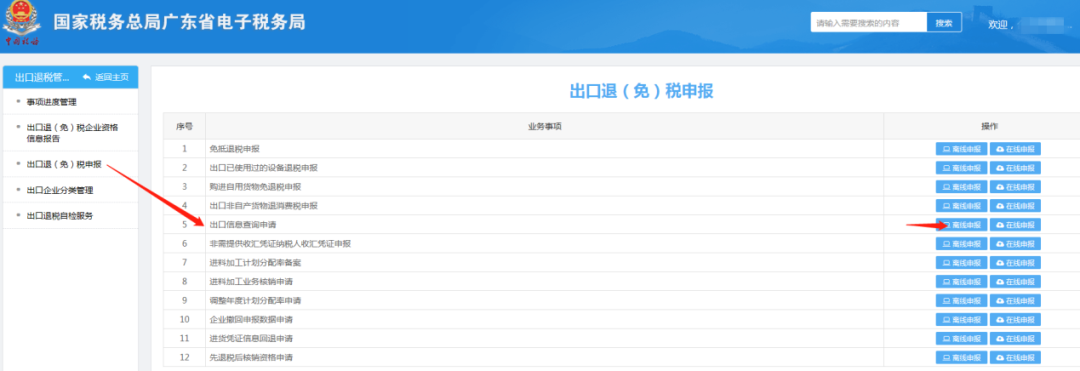Click the 搜索 search button
Viewport: 1080px width, 371px height.
(944, 23)
